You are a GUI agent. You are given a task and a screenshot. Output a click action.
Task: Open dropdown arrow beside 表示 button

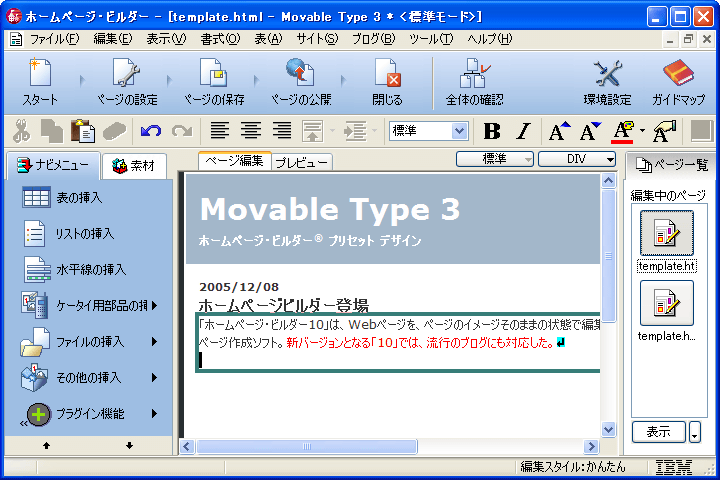coord(695,432)
